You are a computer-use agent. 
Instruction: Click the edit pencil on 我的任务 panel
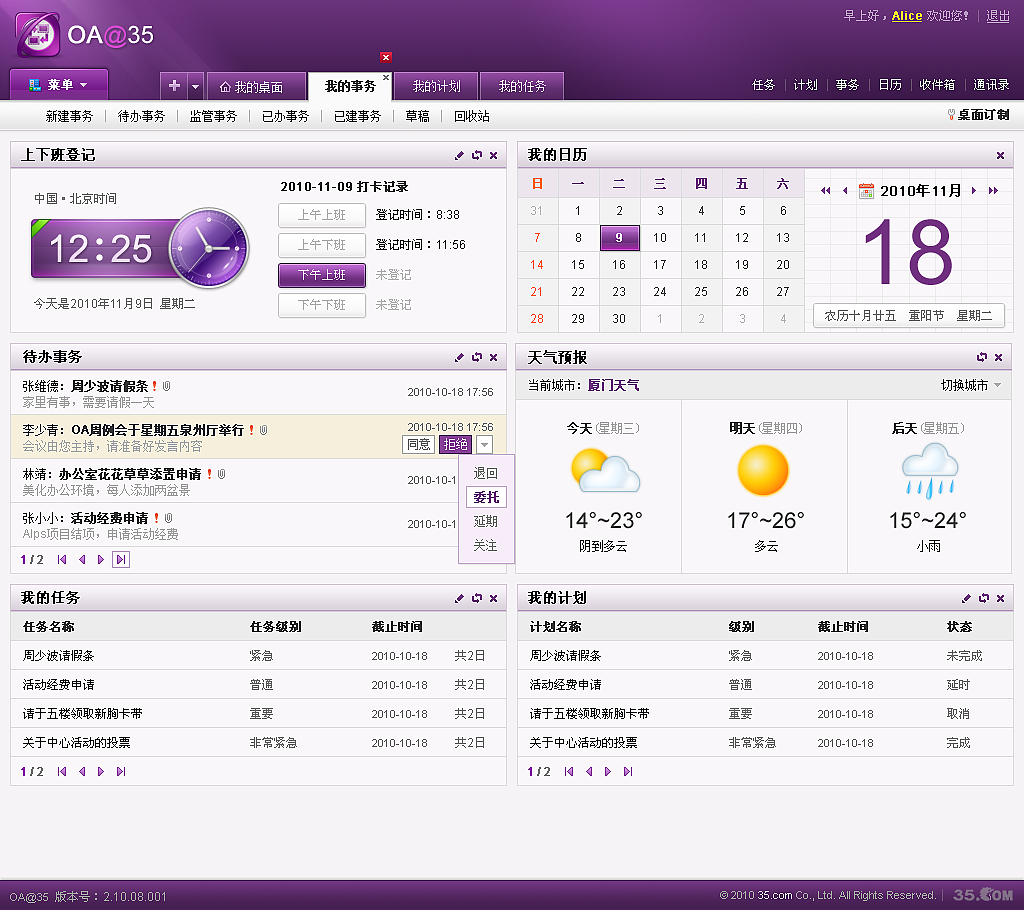(x=458, y=598)
